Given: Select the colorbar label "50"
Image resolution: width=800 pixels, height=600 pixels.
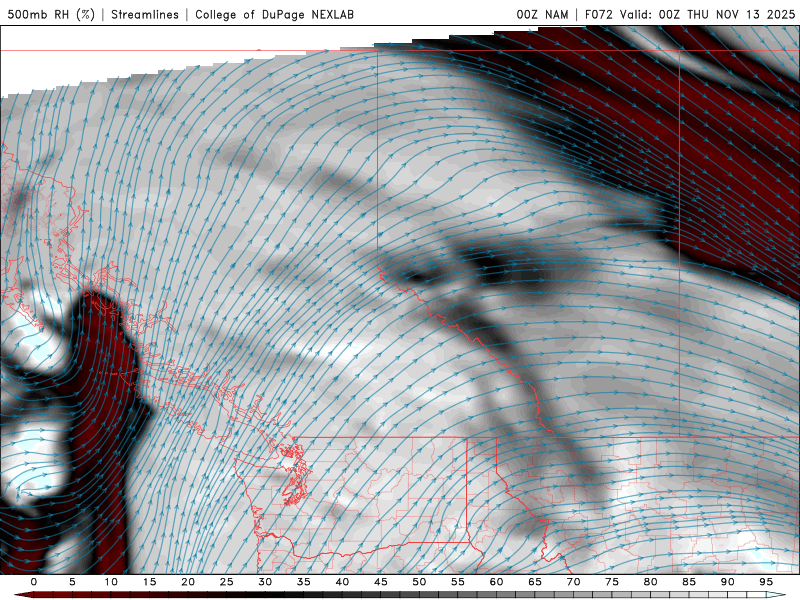Looking at the screenshot, I should 419,582.
